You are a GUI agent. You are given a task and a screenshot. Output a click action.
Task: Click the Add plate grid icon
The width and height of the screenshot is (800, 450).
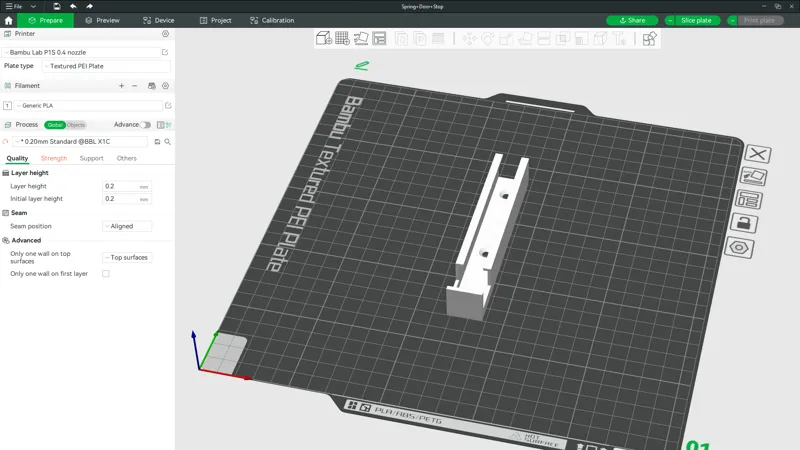pyautogui.click(x=342, y=38)
